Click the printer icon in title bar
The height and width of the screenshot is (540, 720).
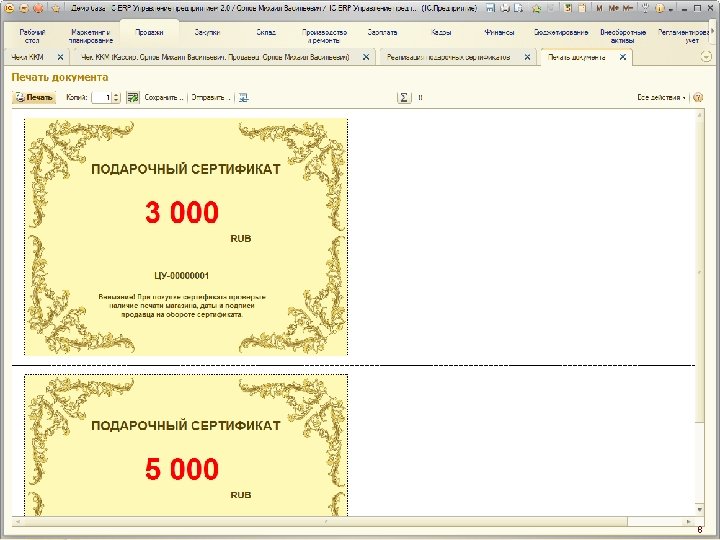click(x=505, y=8)
